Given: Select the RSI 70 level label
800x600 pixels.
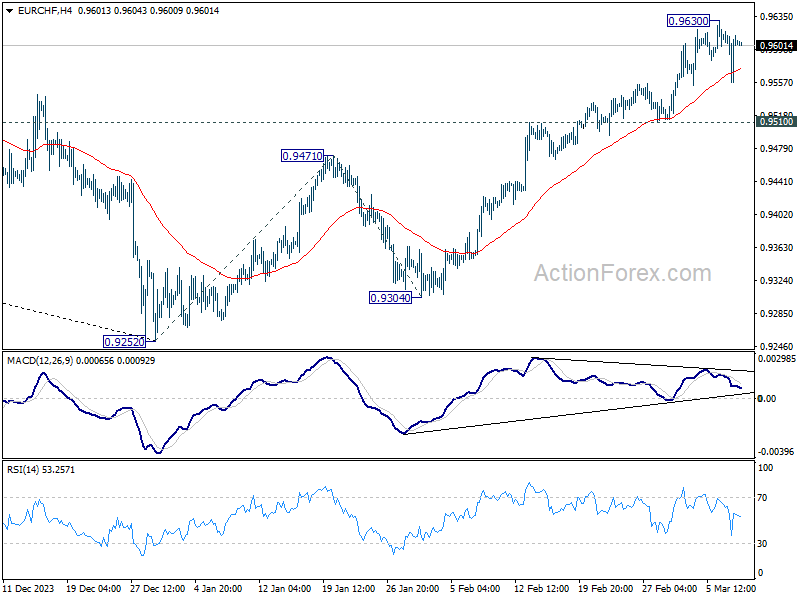Looking at the screenshot, I should click(762, 498).
